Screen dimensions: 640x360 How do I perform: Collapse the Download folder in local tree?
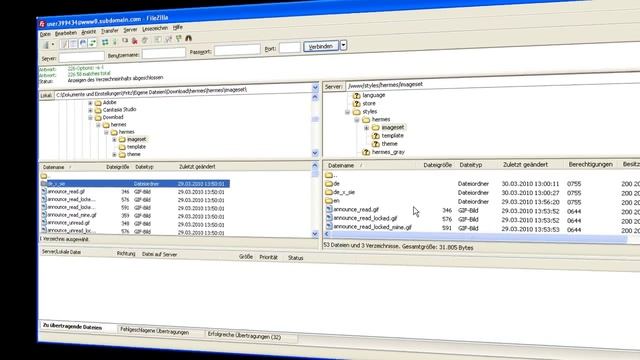90,118
